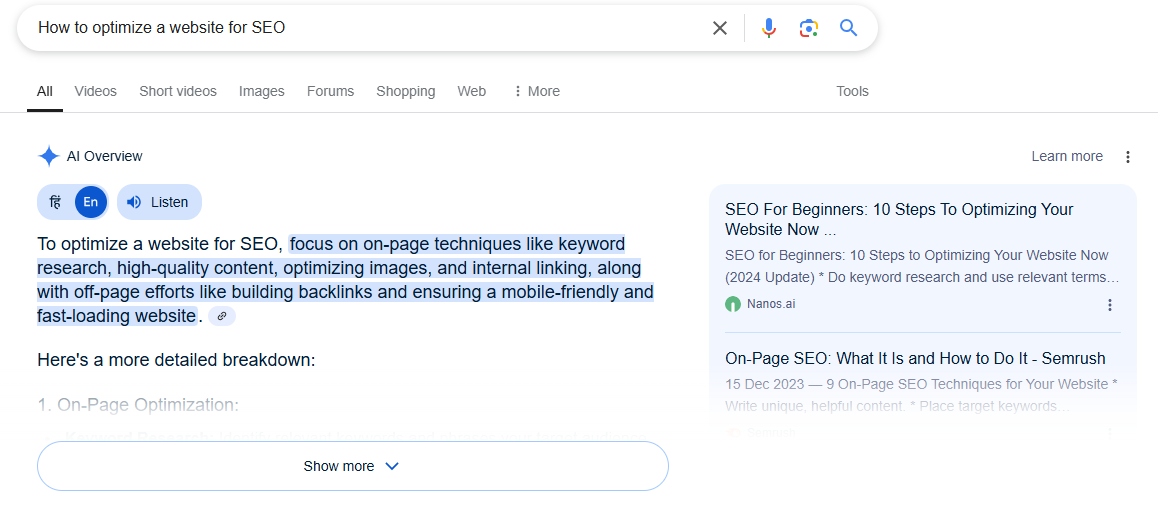Open the Tools options
This screenshot has width=1158, height=508.
click(x=852, y=91)
